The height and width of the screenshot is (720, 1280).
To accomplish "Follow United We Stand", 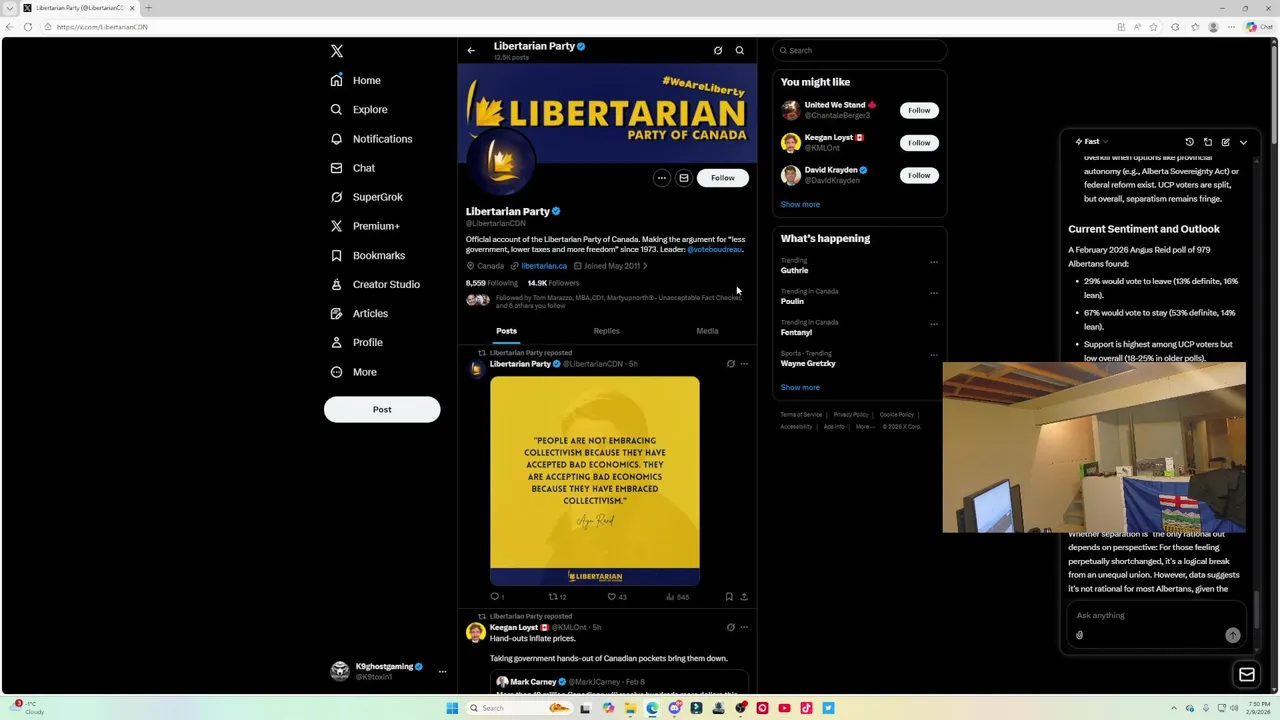I will [919, 110].
